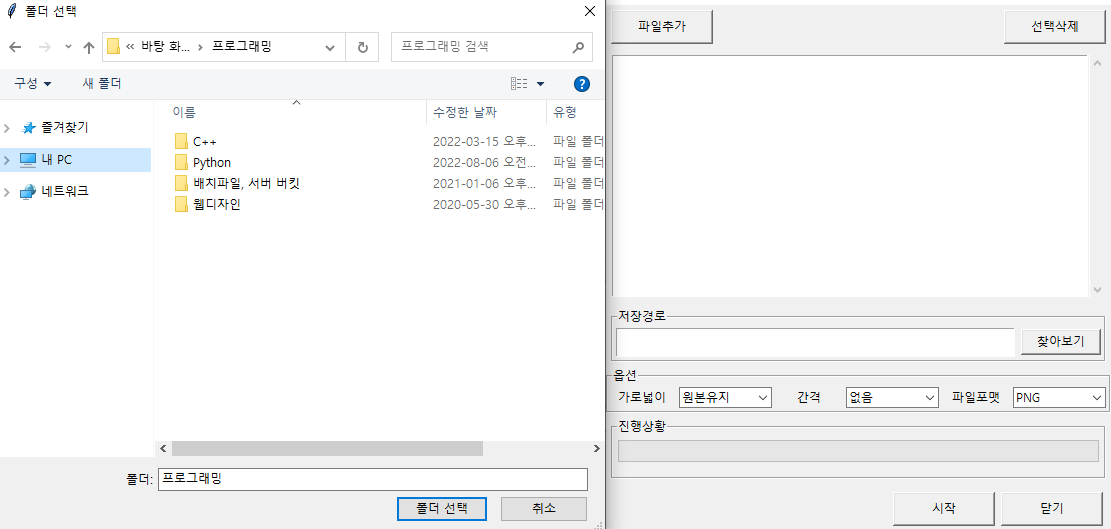Expand the 네트워크 tree node
Viewport: 1111px width, 529px height.
click(x=7, y=191)
